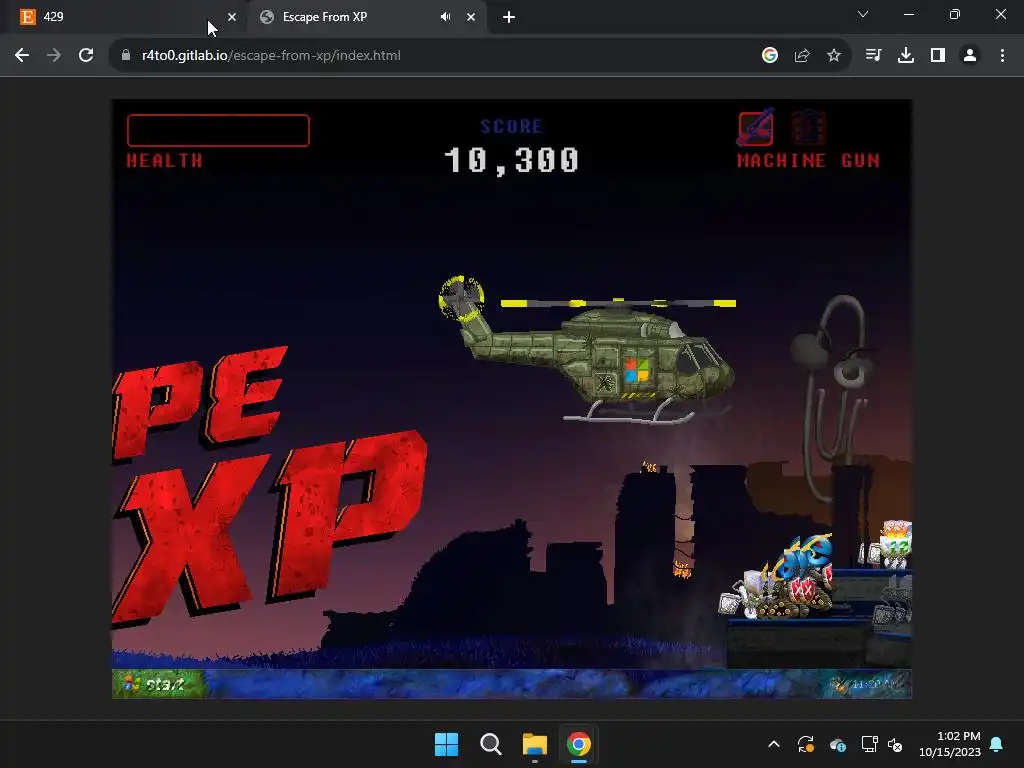Reload the current page
The width and height of the screenshot is (1024, 768).
(x=86, y=56)
